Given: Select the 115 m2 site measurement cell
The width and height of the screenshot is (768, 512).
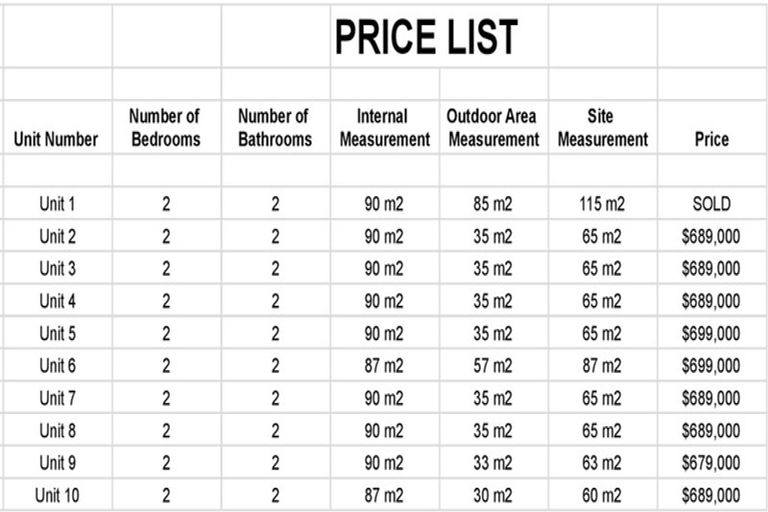Looking at the screenshot, I should [602, 204].
